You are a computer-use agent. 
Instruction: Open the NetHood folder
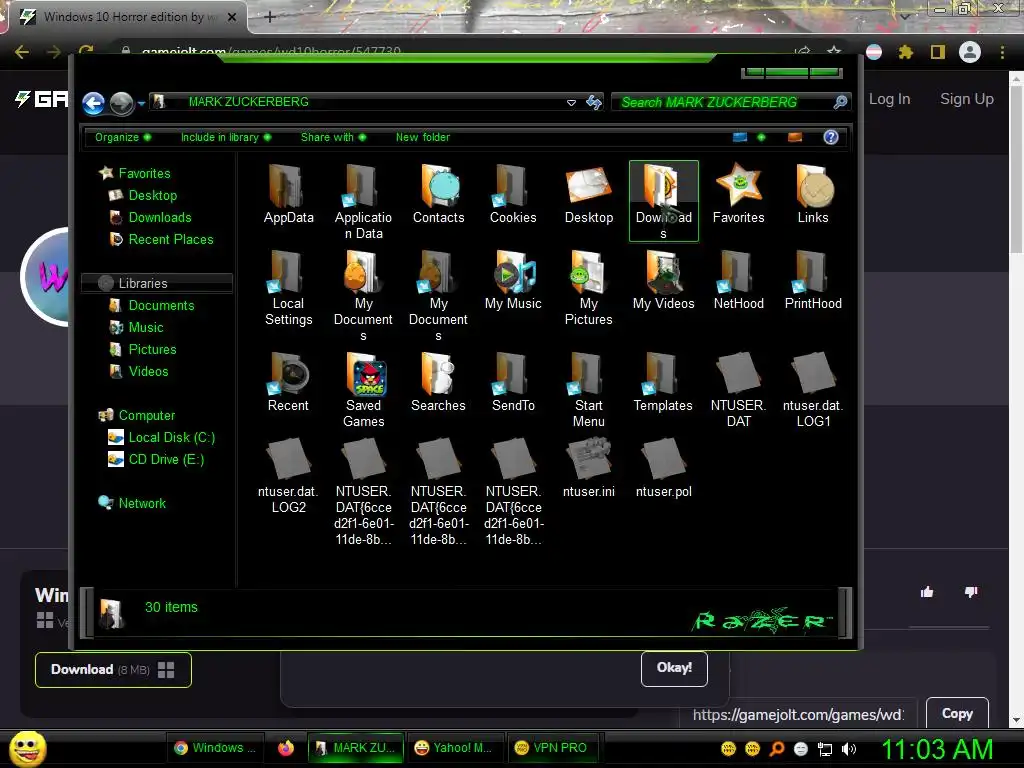click(738, 280)
